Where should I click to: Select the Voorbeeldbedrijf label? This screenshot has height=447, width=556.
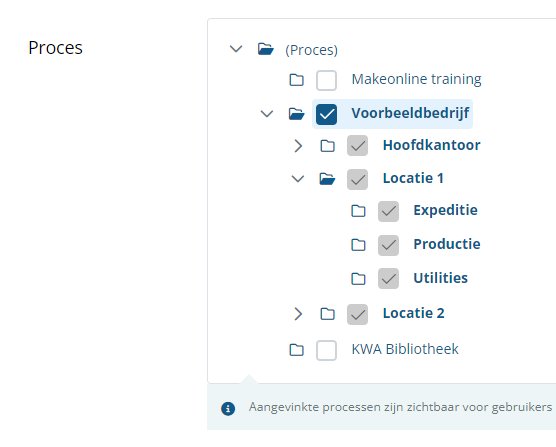coord(410,113)
